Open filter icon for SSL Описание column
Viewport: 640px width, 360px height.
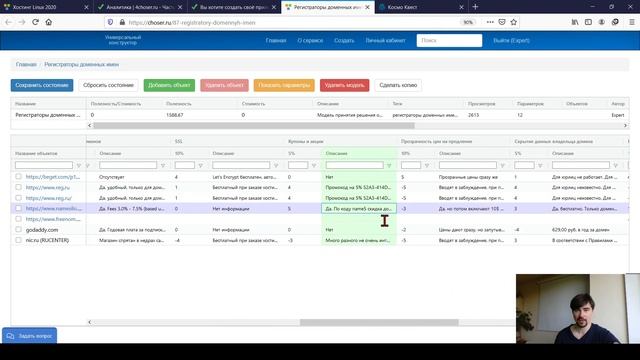coord(276,165)
